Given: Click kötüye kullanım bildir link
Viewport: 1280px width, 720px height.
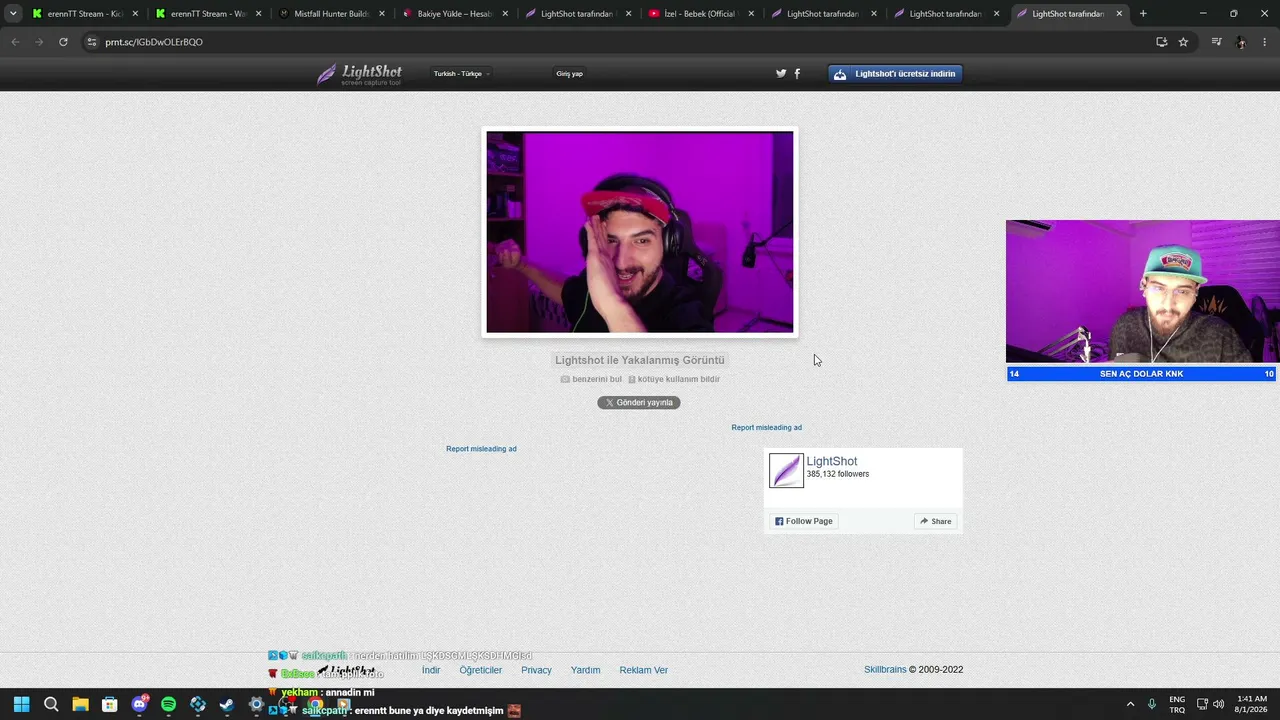Looking at the screenshot, I should pos(674,379).
